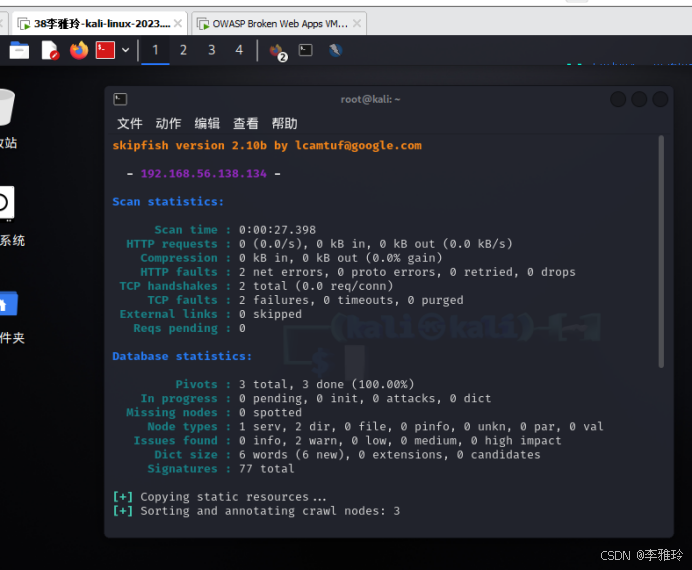Viewport: 692px width, 570px height.
Task: Switch to the OWASP Broken Web Apps VM tab
Action: point(278,23)
